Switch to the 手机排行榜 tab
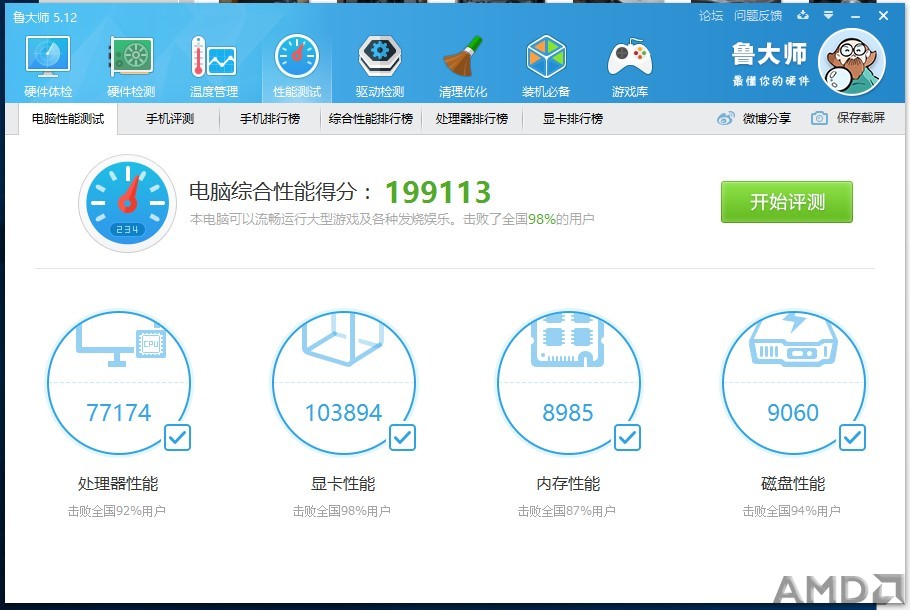The image size is (910, 610). click(x=270, y=119)
